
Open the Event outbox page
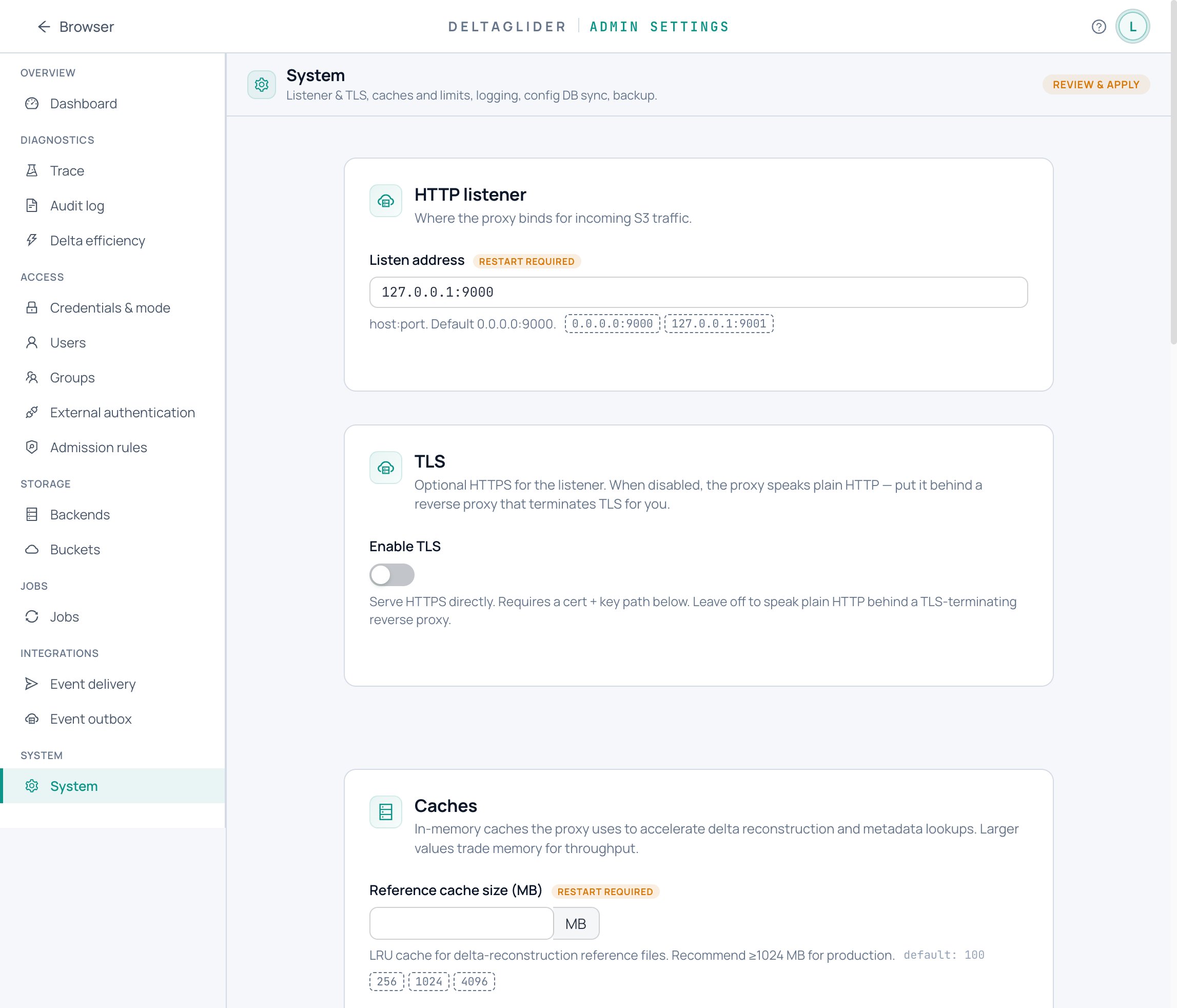point(112,719)
